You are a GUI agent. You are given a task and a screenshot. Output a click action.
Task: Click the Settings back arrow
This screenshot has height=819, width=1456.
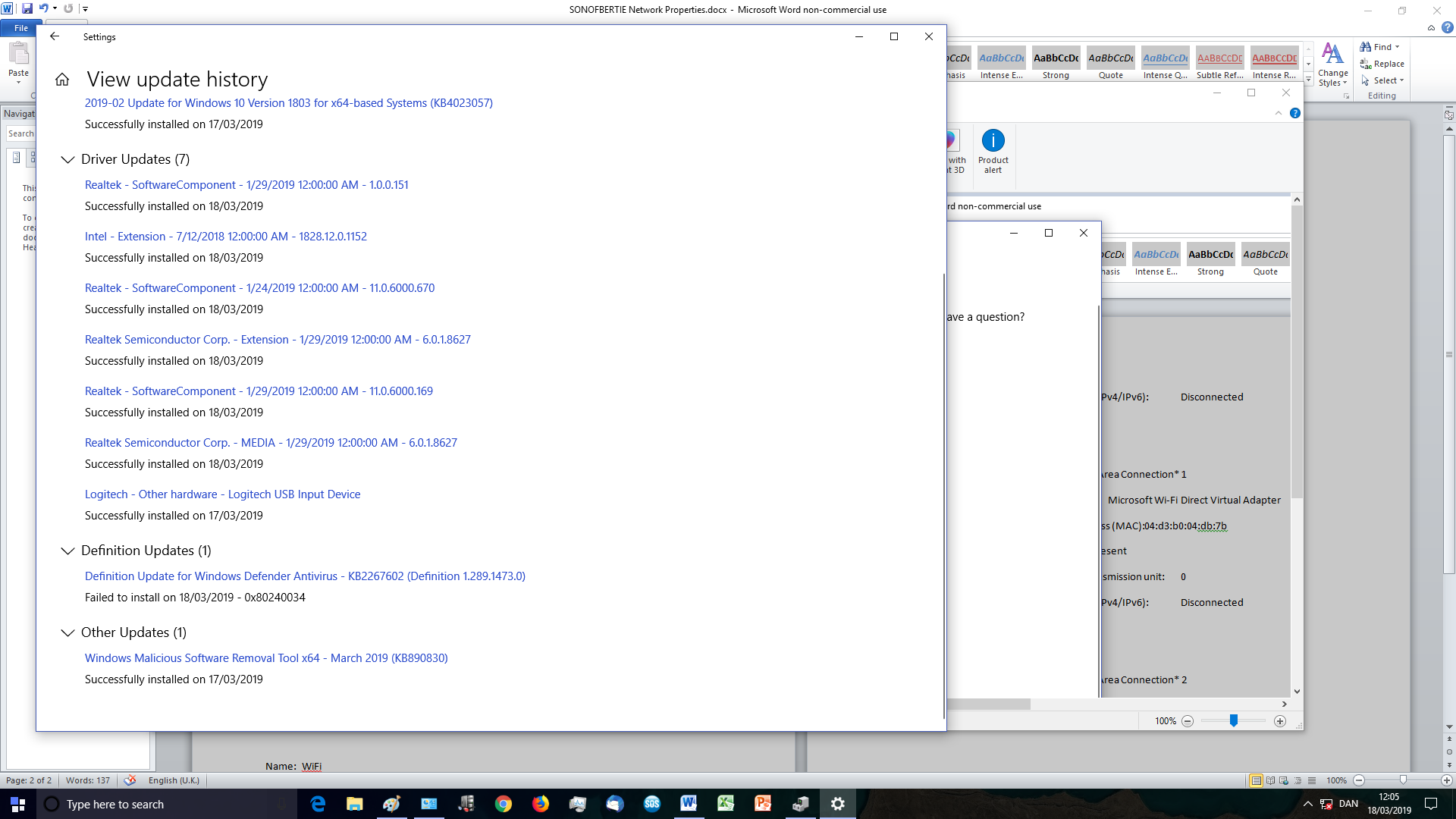click(x=55, y=36)
